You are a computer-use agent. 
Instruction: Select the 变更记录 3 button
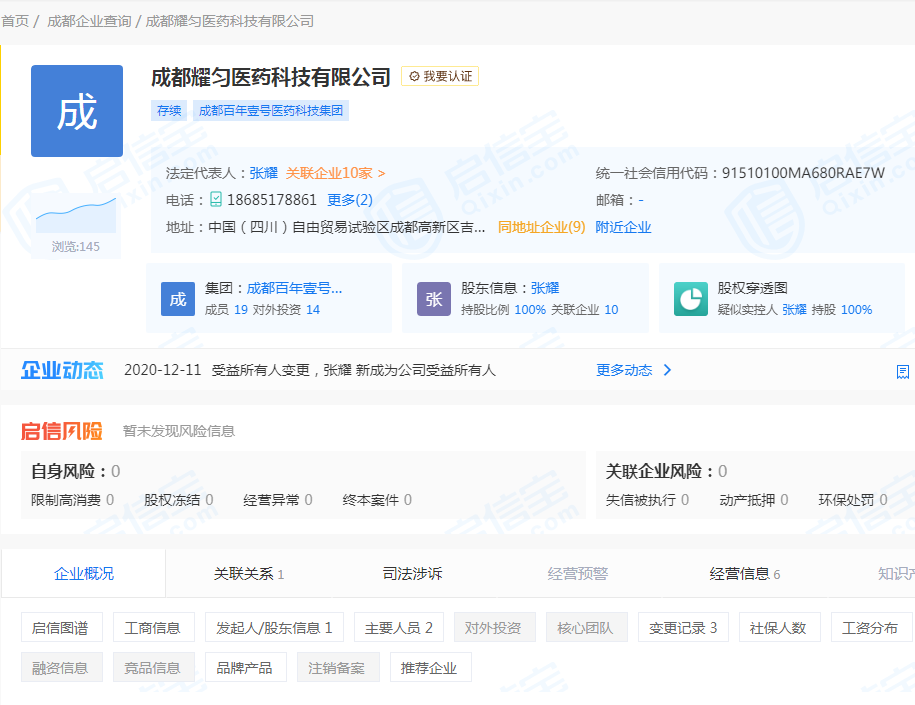click(683, 628)
